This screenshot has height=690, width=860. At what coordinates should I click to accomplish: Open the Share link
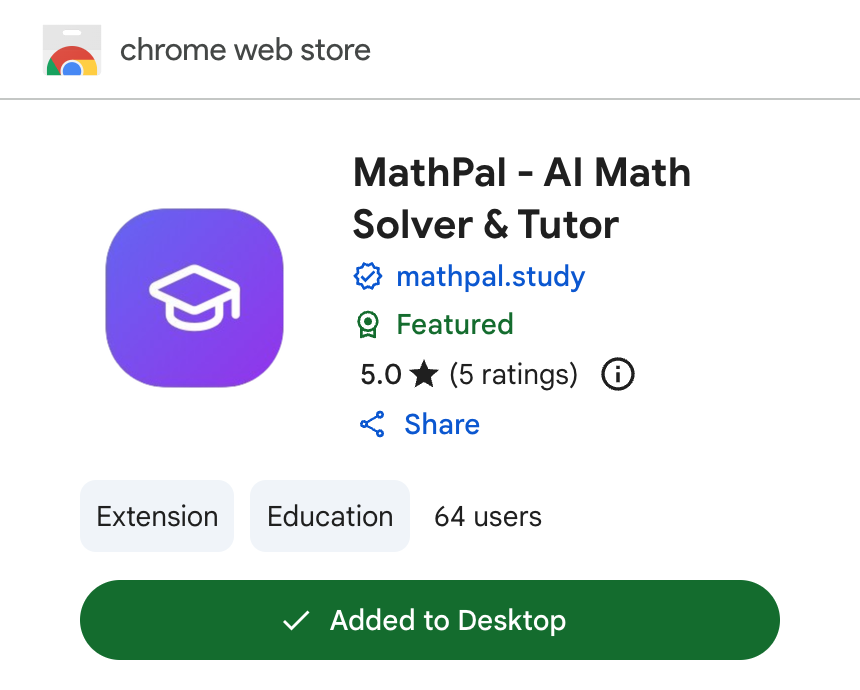441,424
